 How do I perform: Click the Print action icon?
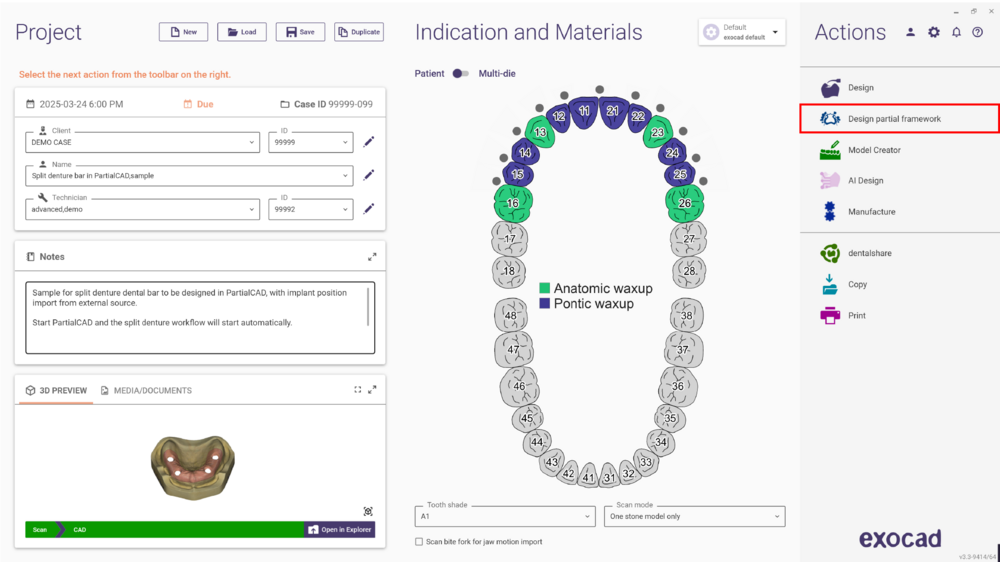tap(830, 315)
